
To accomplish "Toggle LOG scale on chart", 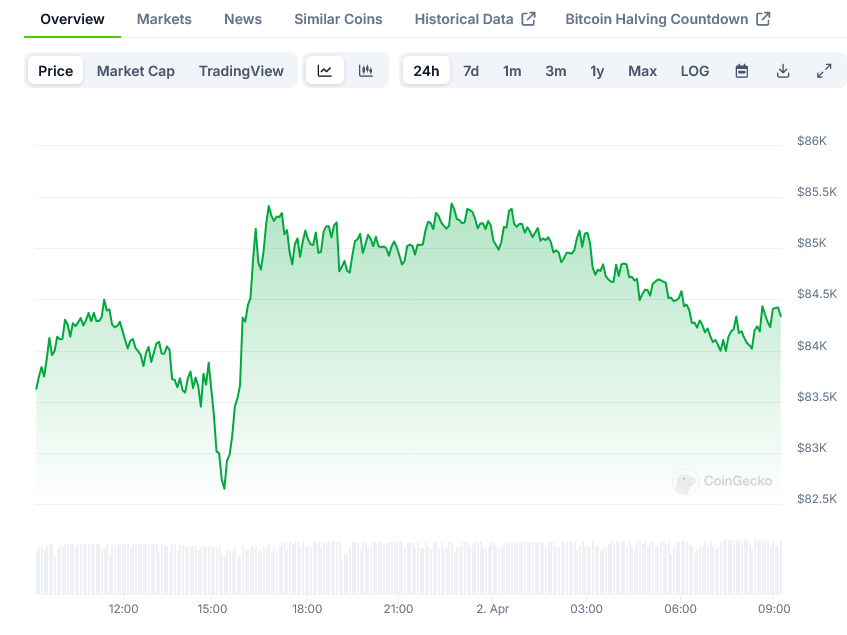I will [x=695, y=71].
